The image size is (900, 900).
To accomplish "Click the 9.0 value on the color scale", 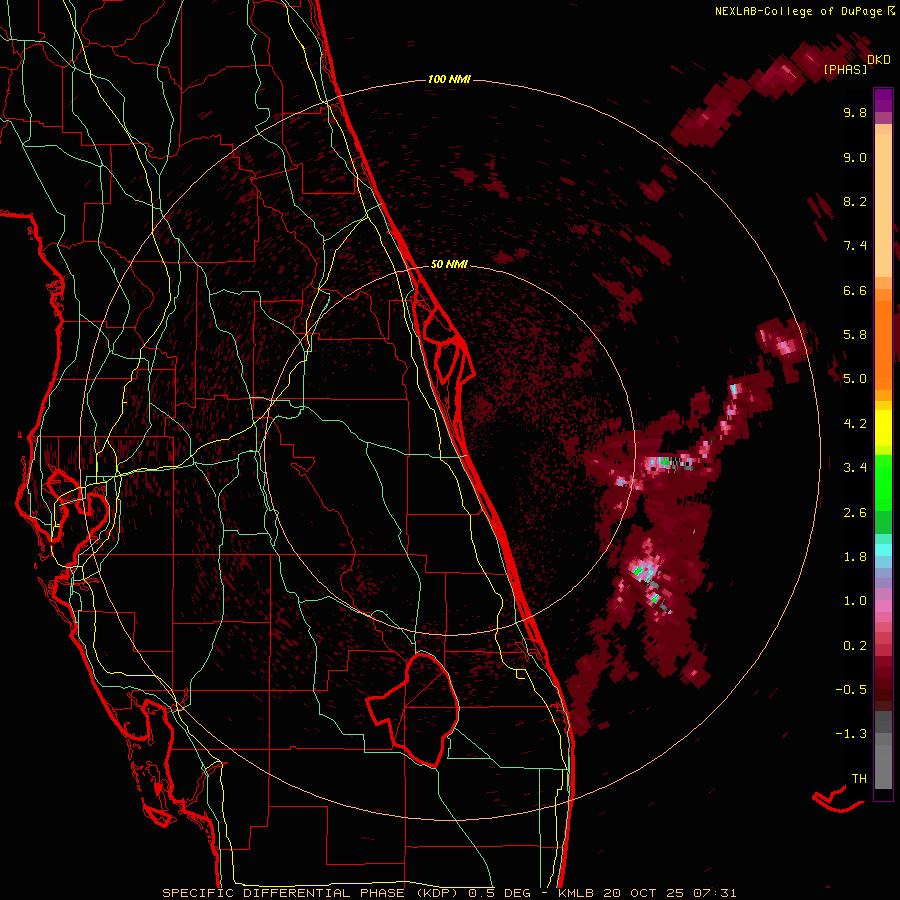I will [x=855, y=157].
